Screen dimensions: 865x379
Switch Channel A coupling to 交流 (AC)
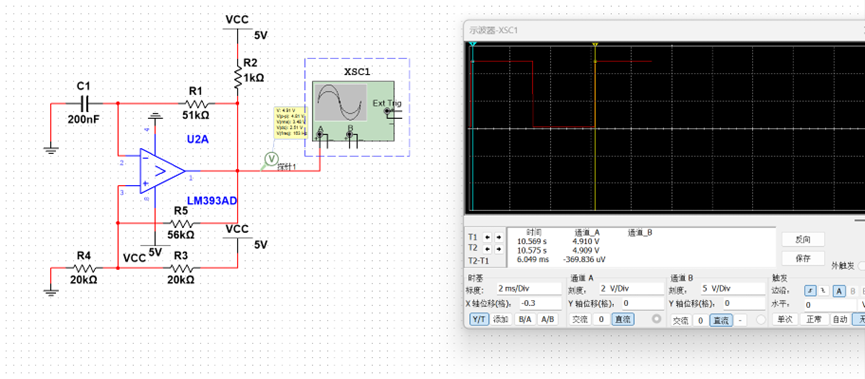click(580, 319)
